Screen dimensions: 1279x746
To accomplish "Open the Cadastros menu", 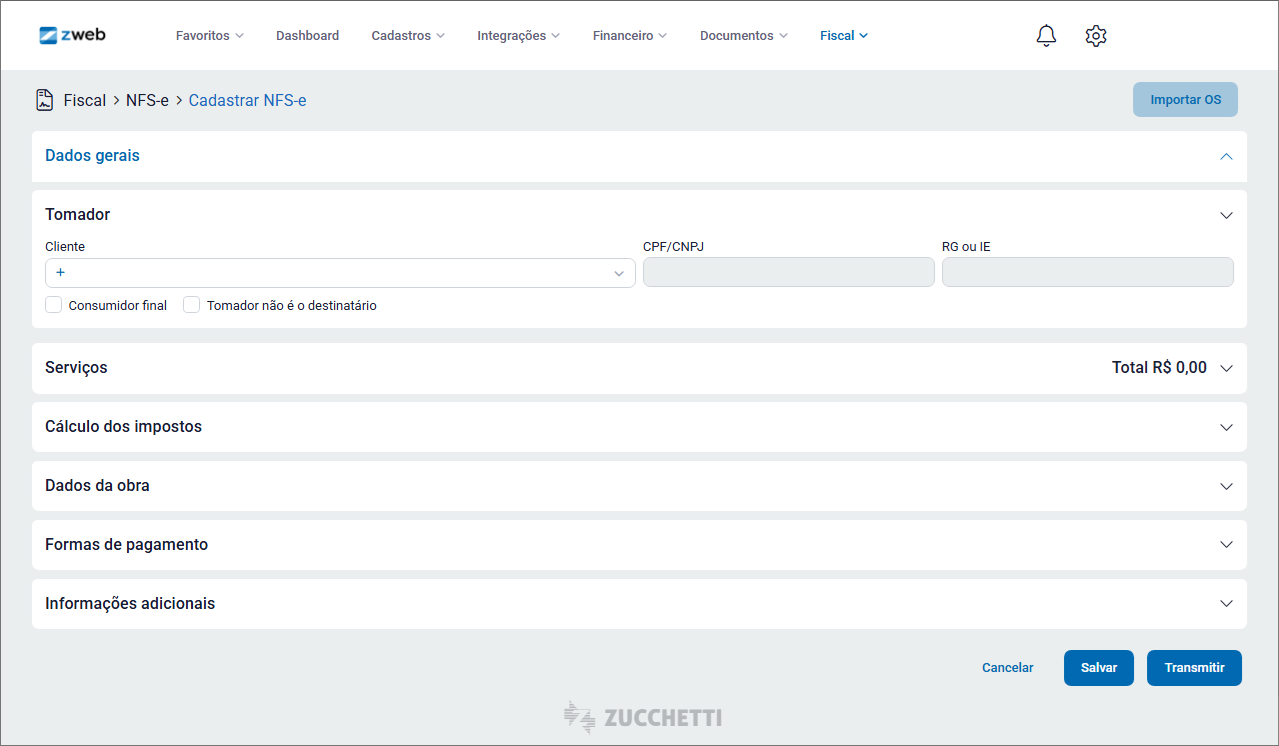I will pos(407,36).
